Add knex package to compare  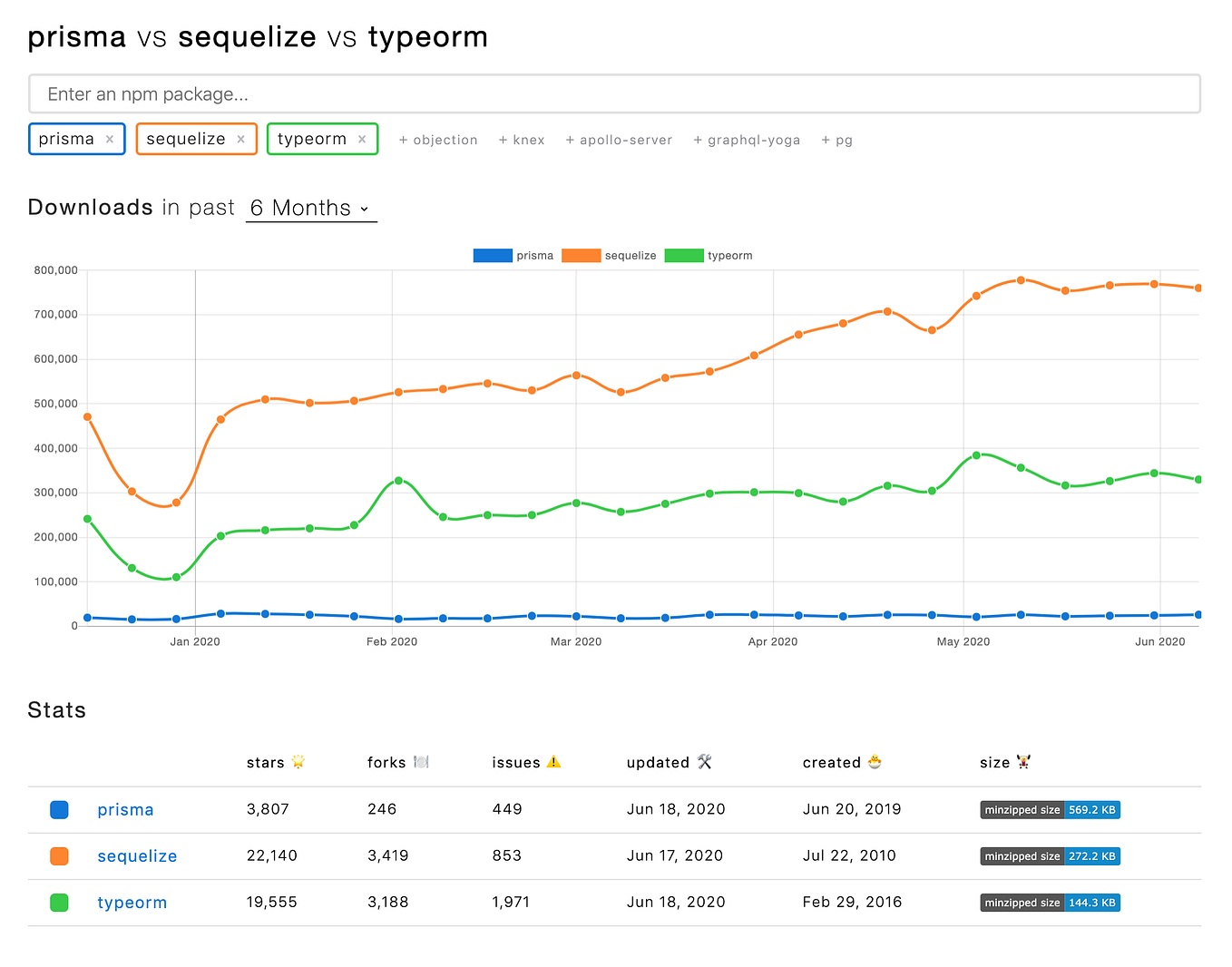[x=522, y=140]
